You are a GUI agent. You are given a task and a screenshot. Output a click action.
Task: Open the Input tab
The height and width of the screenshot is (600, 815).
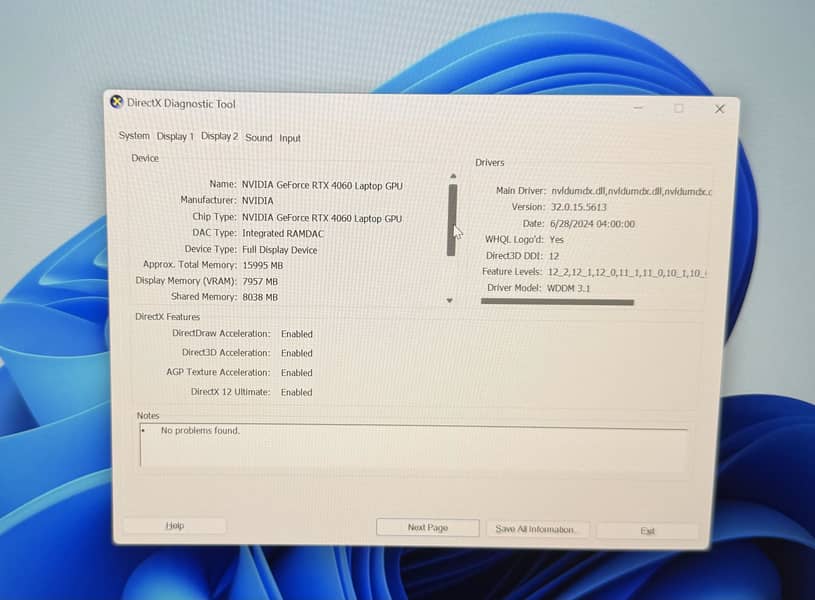(x=290, y=138)
